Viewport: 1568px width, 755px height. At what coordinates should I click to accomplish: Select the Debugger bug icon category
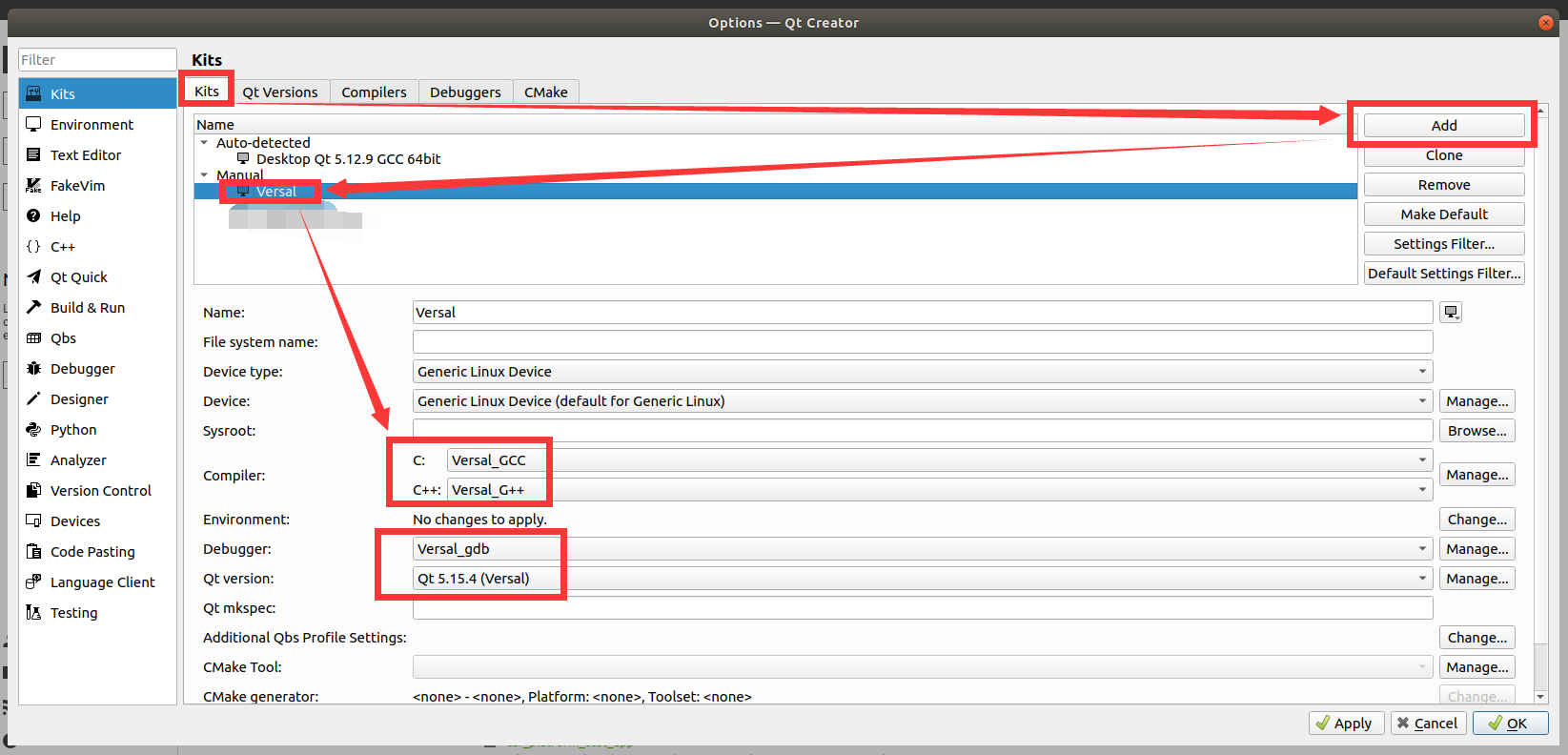[x=33, y=368]
